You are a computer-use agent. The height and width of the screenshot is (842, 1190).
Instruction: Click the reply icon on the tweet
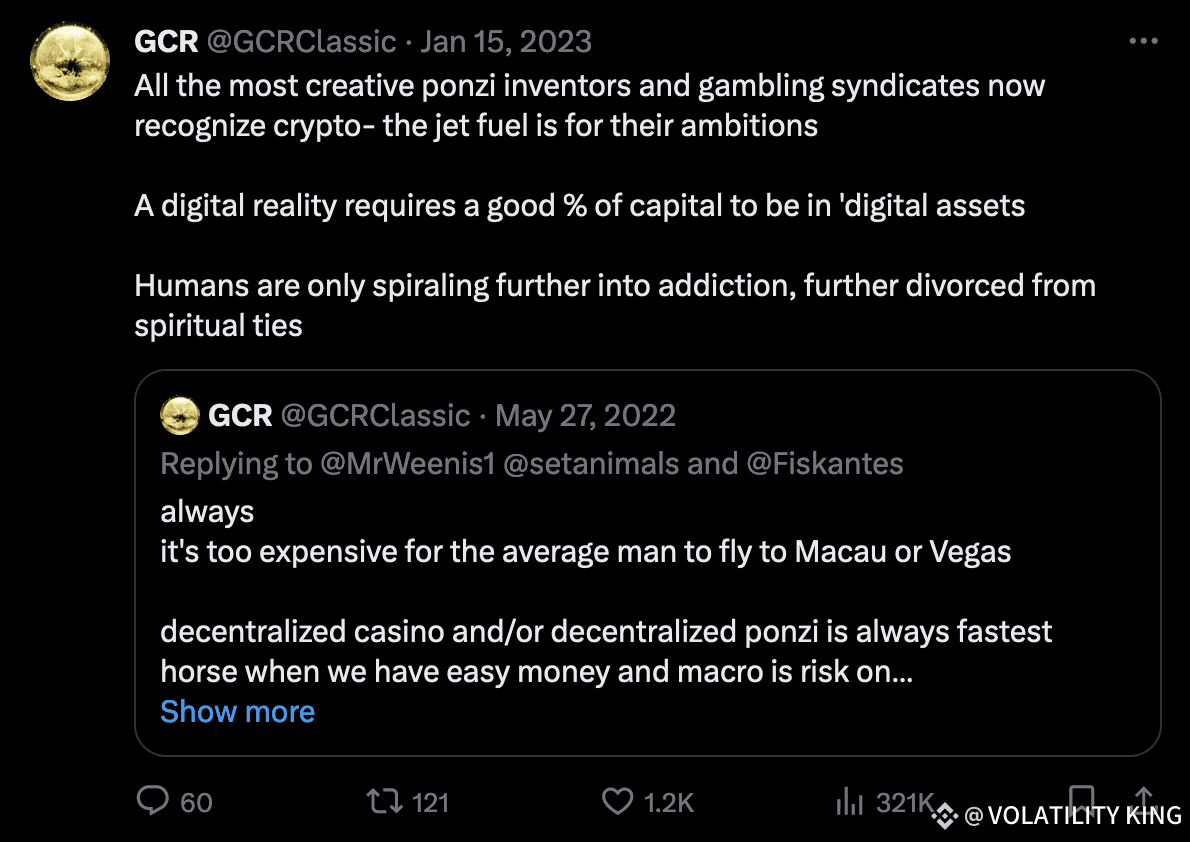(154, 802)
